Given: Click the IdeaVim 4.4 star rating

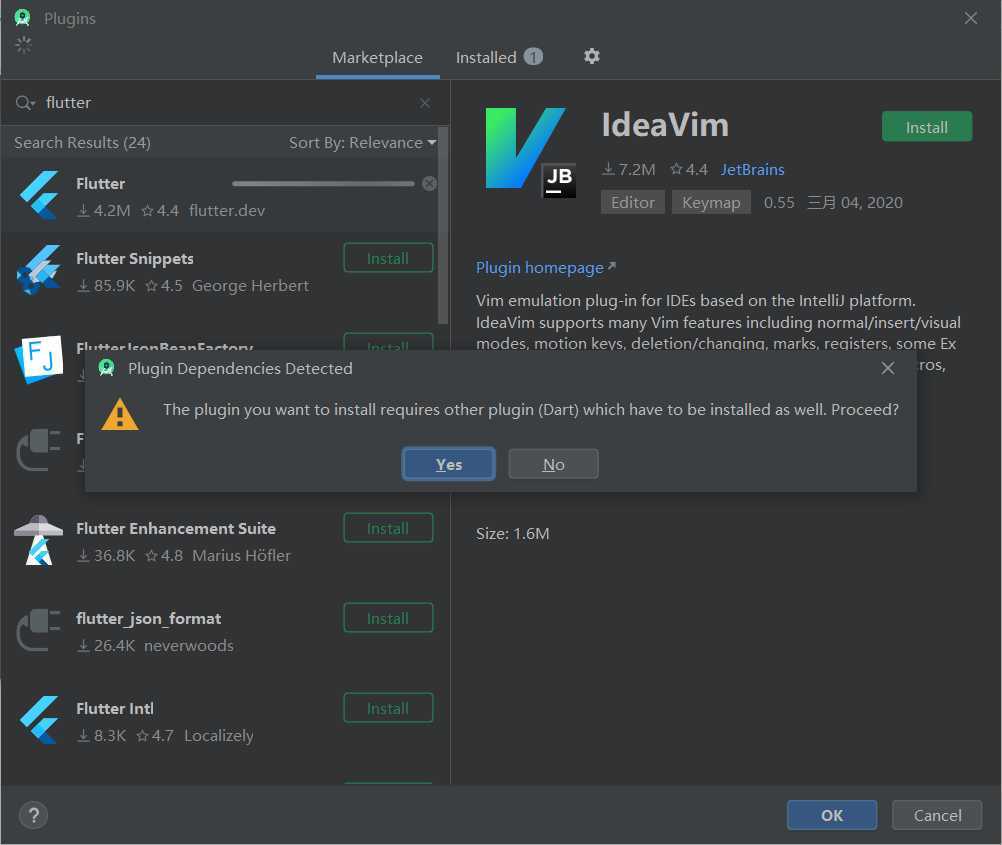Looking at the screenshot, I should click(x=689, y=169).
